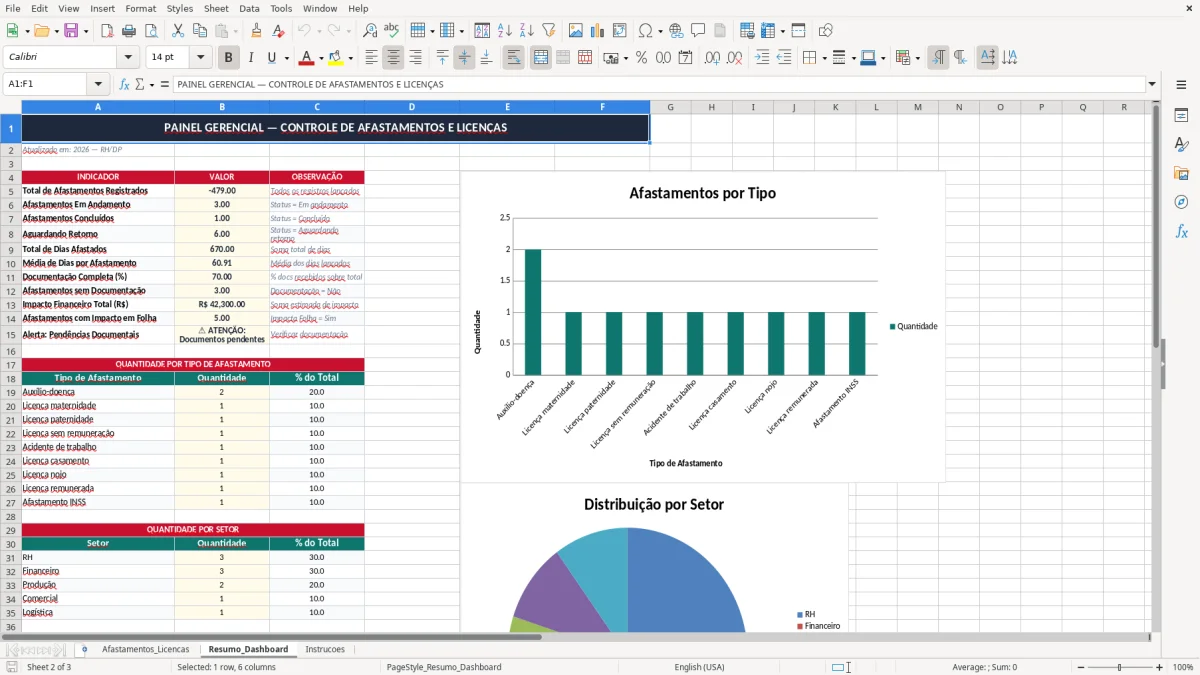The height and width of the screenshot is (675, 1200).
Task: Toggle Center Horizontally alignment
Action: [x=394, y=58]
